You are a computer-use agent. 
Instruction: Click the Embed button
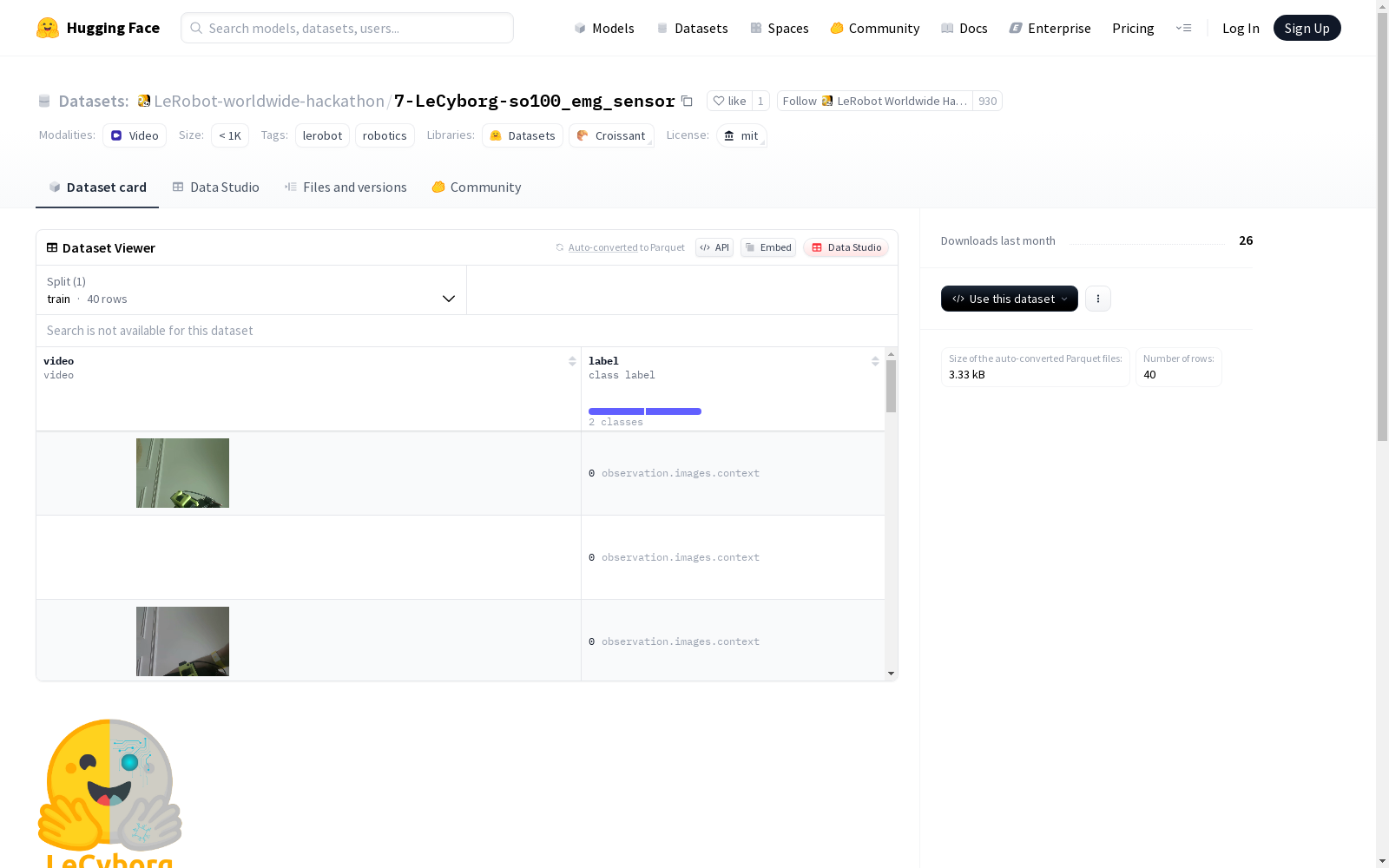(768, 247)
